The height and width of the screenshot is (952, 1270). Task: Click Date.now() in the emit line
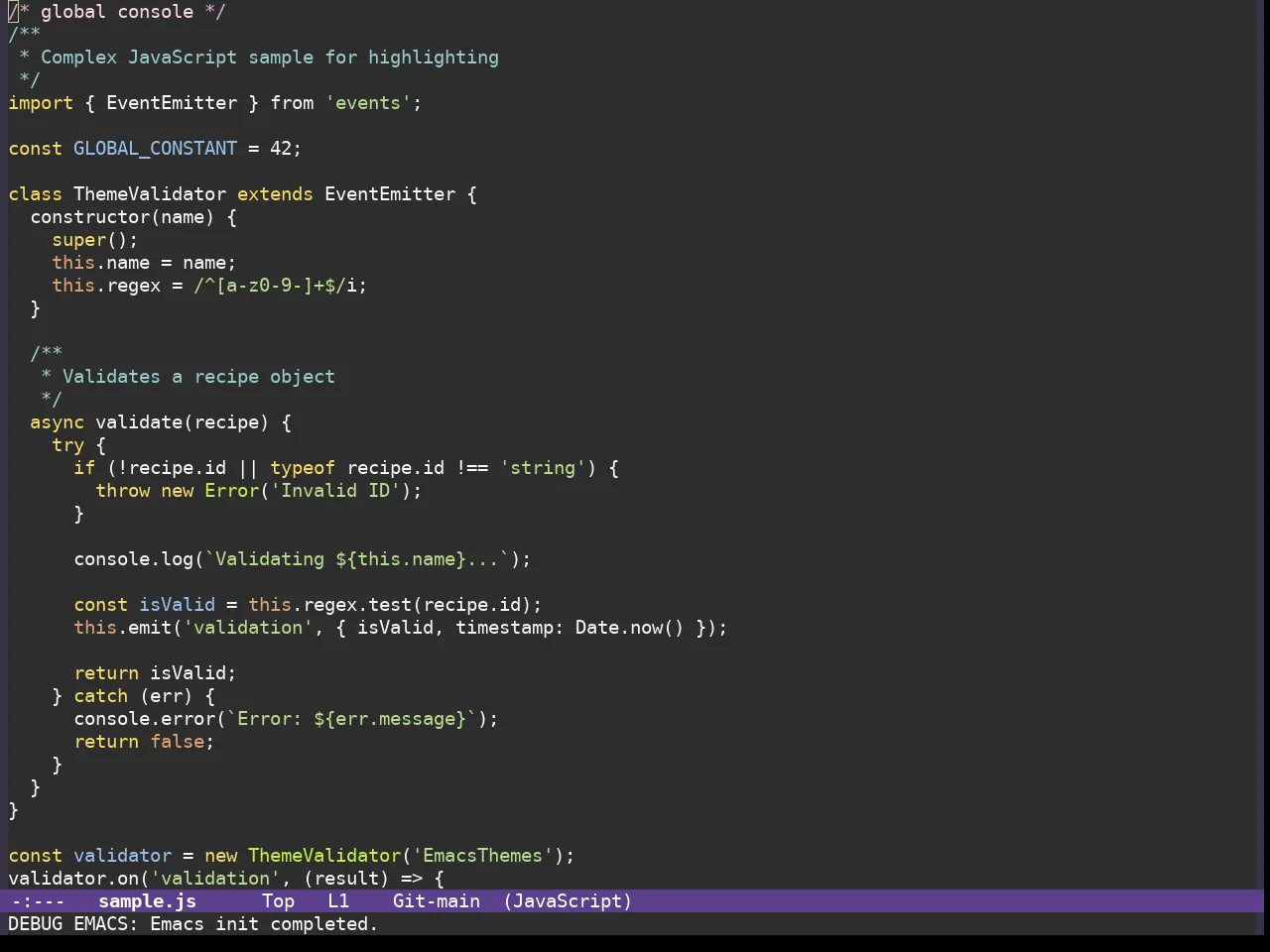[x=630, y=628]
